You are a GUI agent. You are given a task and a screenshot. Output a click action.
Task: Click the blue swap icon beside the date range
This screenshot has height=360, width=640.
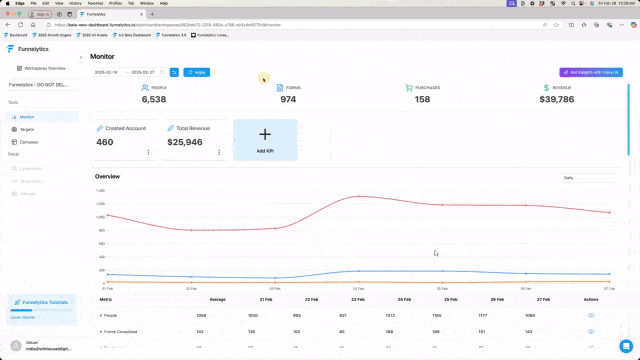point(174,72)
